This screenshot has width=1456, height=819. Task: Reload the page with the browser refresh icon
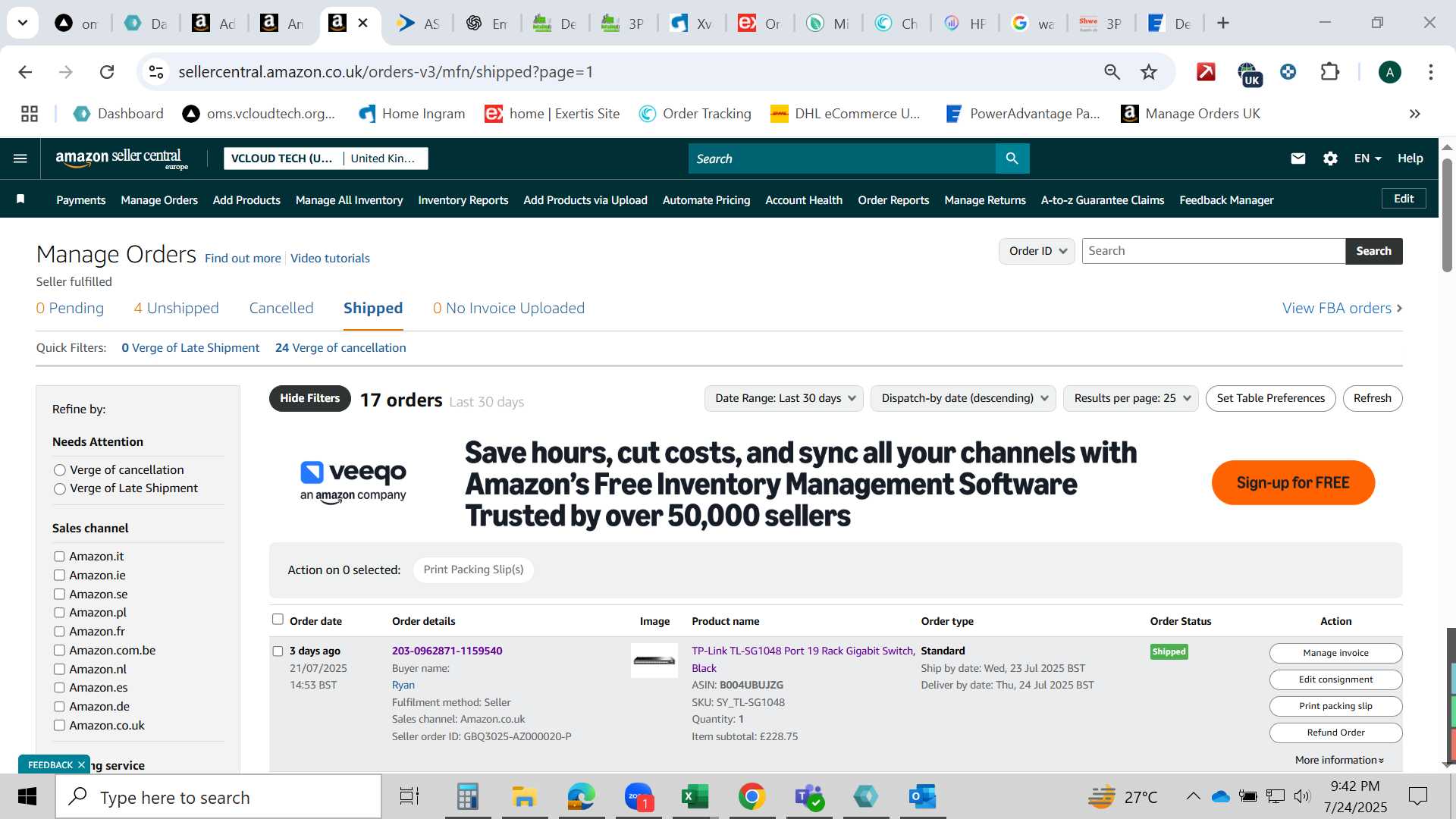(x=107, y=72)
